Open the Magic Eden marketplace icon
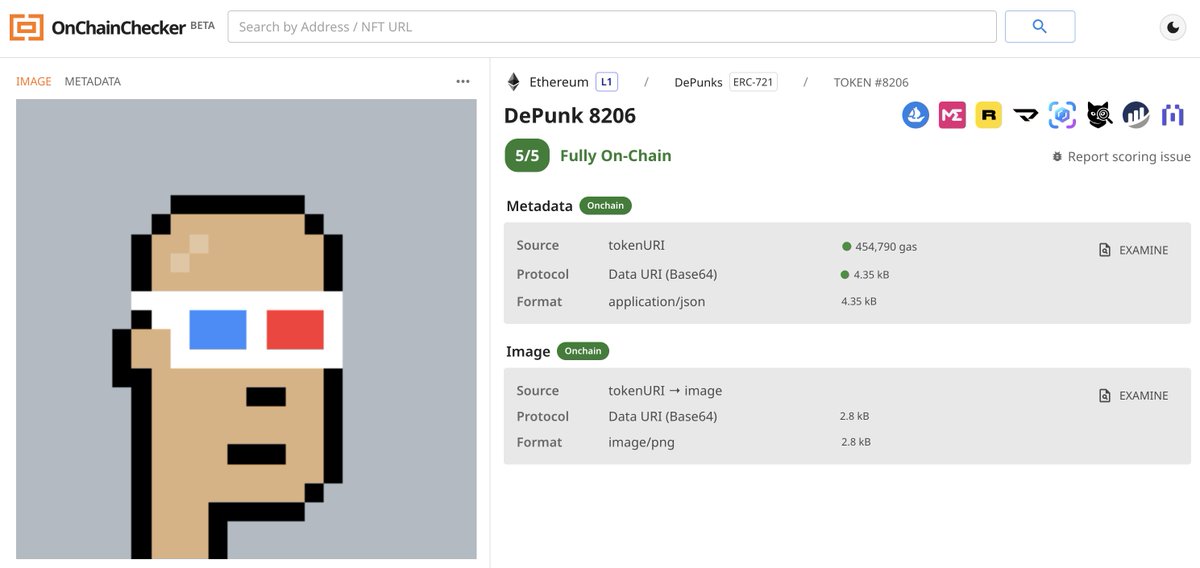This screenshot has width=1200, height=568. [x=952, y=115]
